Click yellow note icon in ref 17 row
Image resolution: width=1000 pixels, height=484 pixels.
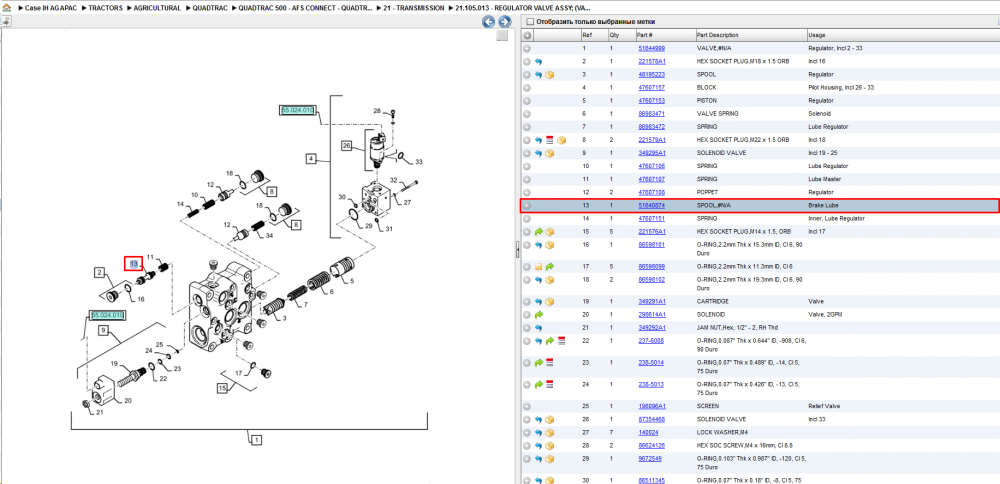tap(538, 266)
